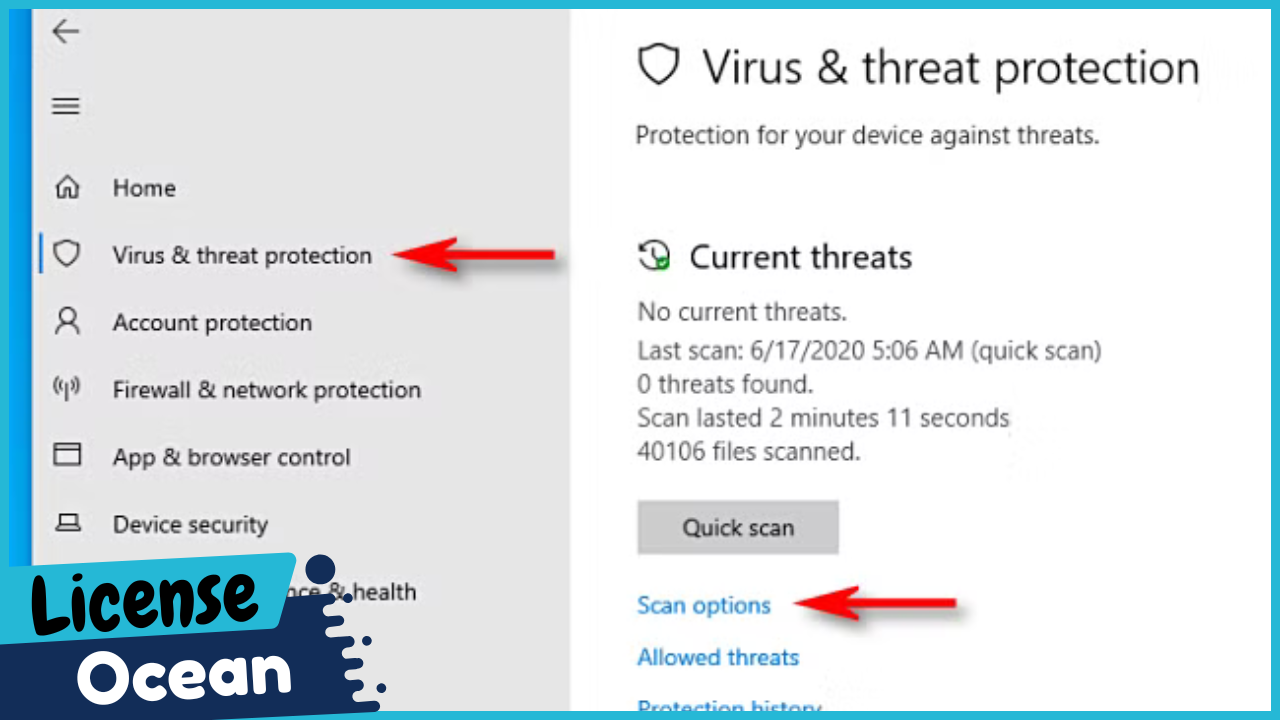Click the Current threats refresh-clock icon

654,256
